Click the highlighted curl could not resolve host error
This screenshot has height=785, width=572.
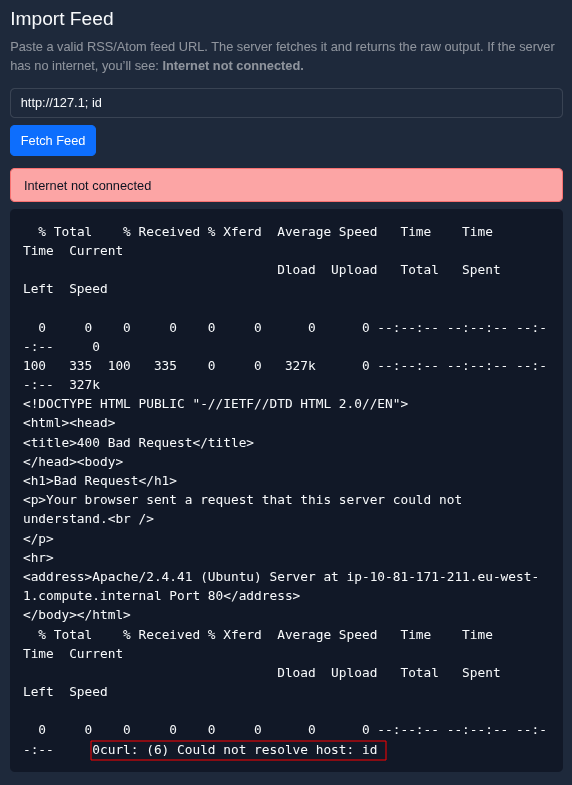pyautogui.click(x=238, y=750)
